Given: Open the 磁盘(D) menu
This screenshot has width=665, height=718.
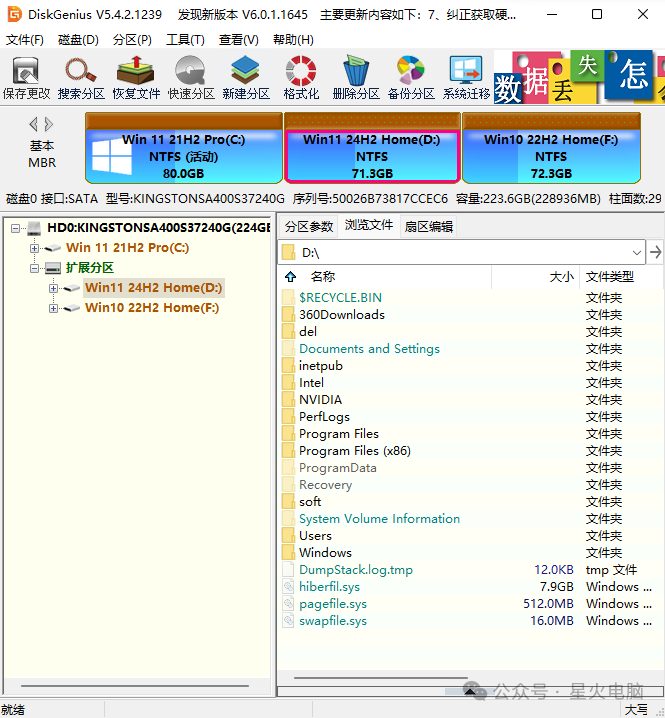Looking at the screenshot, I should (78, 40).
